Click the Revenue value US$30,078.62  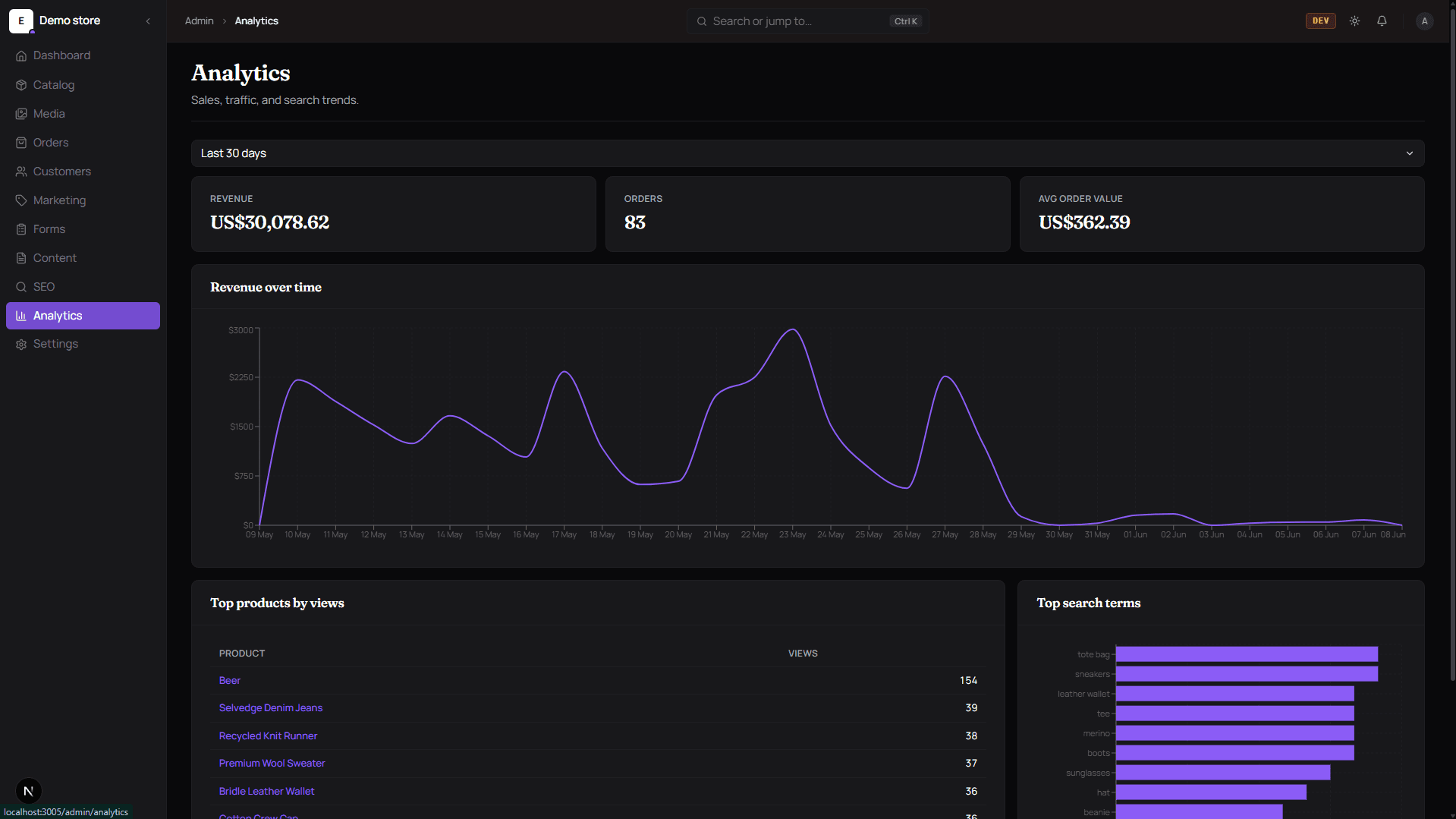click(269, 222)
